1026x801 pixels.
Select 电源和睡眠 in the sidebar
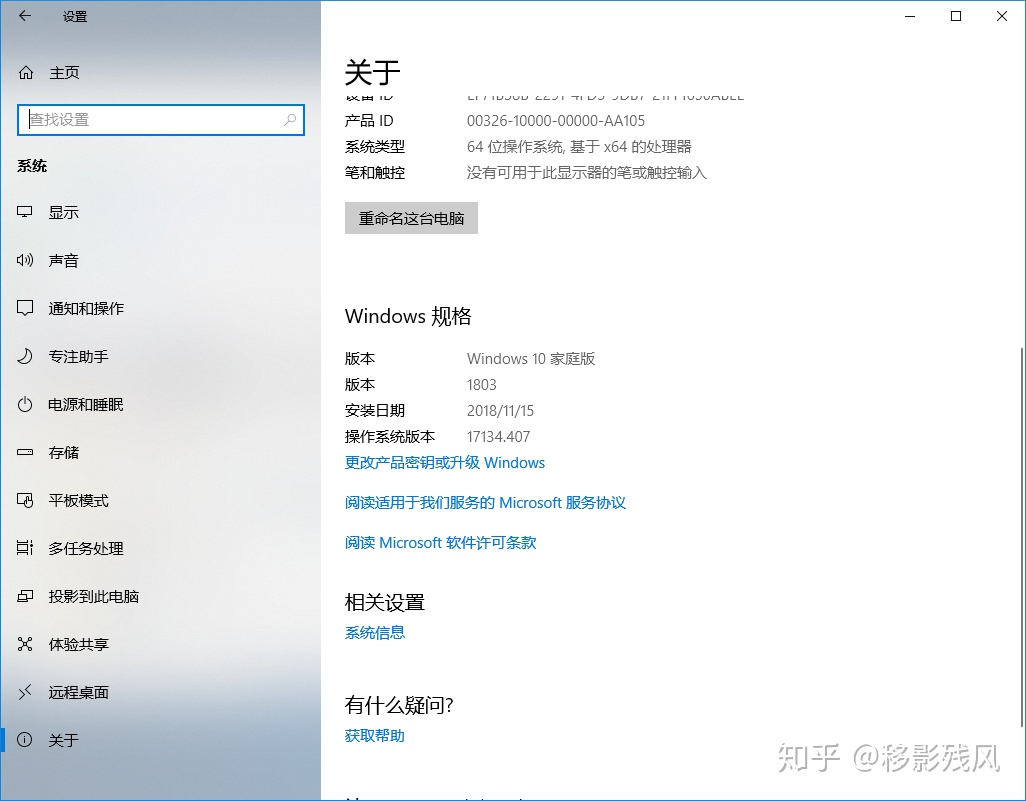coord(86,404)
